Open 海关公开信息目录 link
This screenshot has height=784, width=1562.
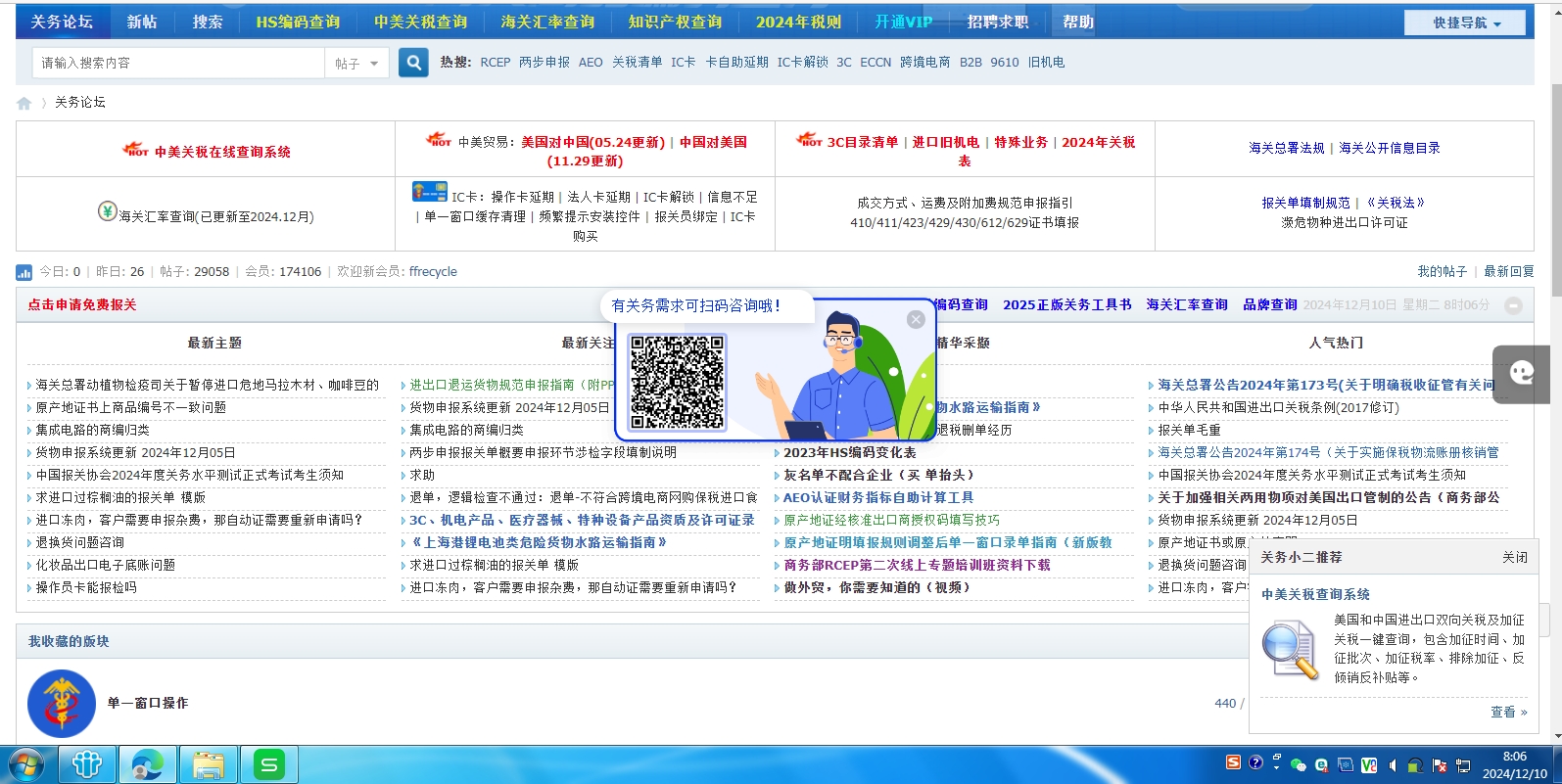pyautogui.click(x=1390, y=148)
